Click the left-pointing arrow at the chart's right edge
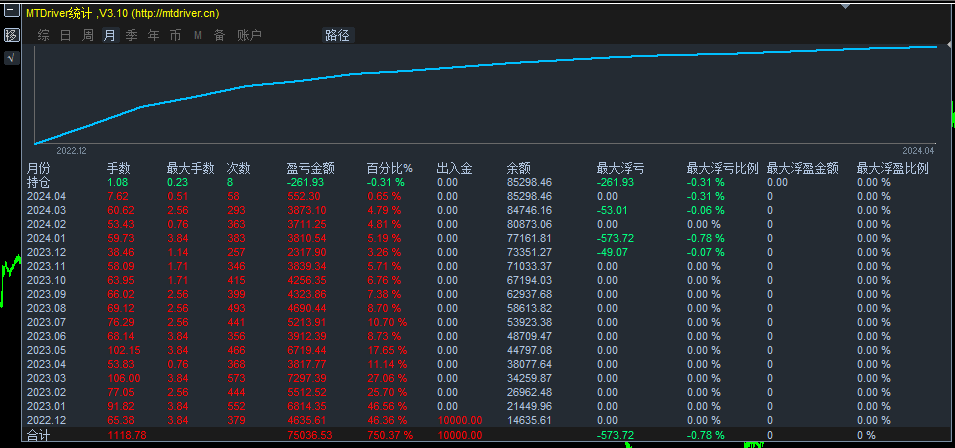 (949, 45)
